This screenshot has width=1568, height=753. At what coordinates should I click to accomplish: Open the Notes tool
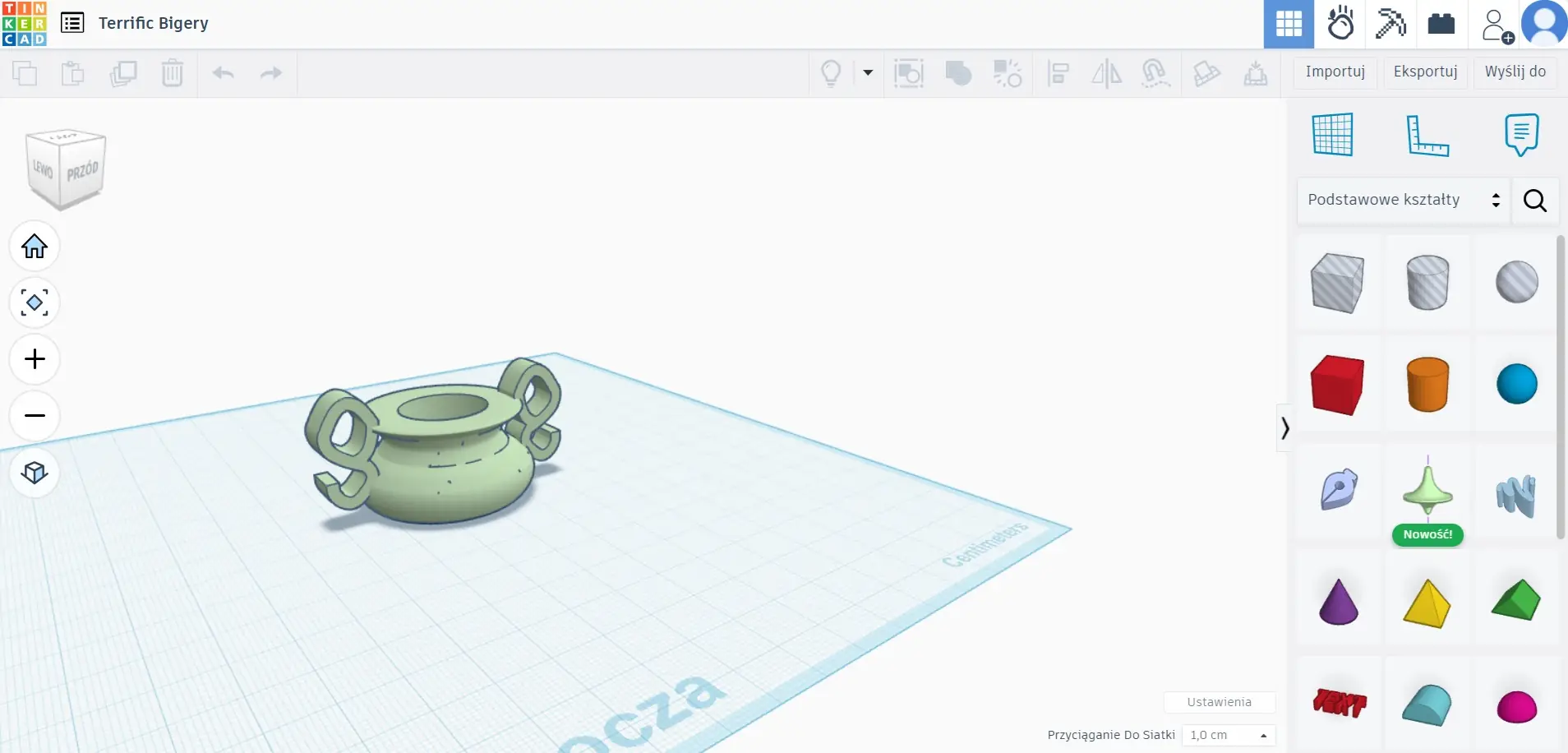tap(1521, 134)
